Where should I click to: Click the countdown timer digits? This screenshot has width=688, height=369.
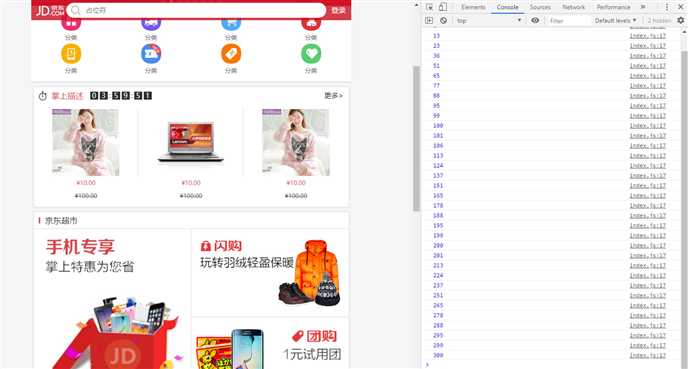point(121,96)
